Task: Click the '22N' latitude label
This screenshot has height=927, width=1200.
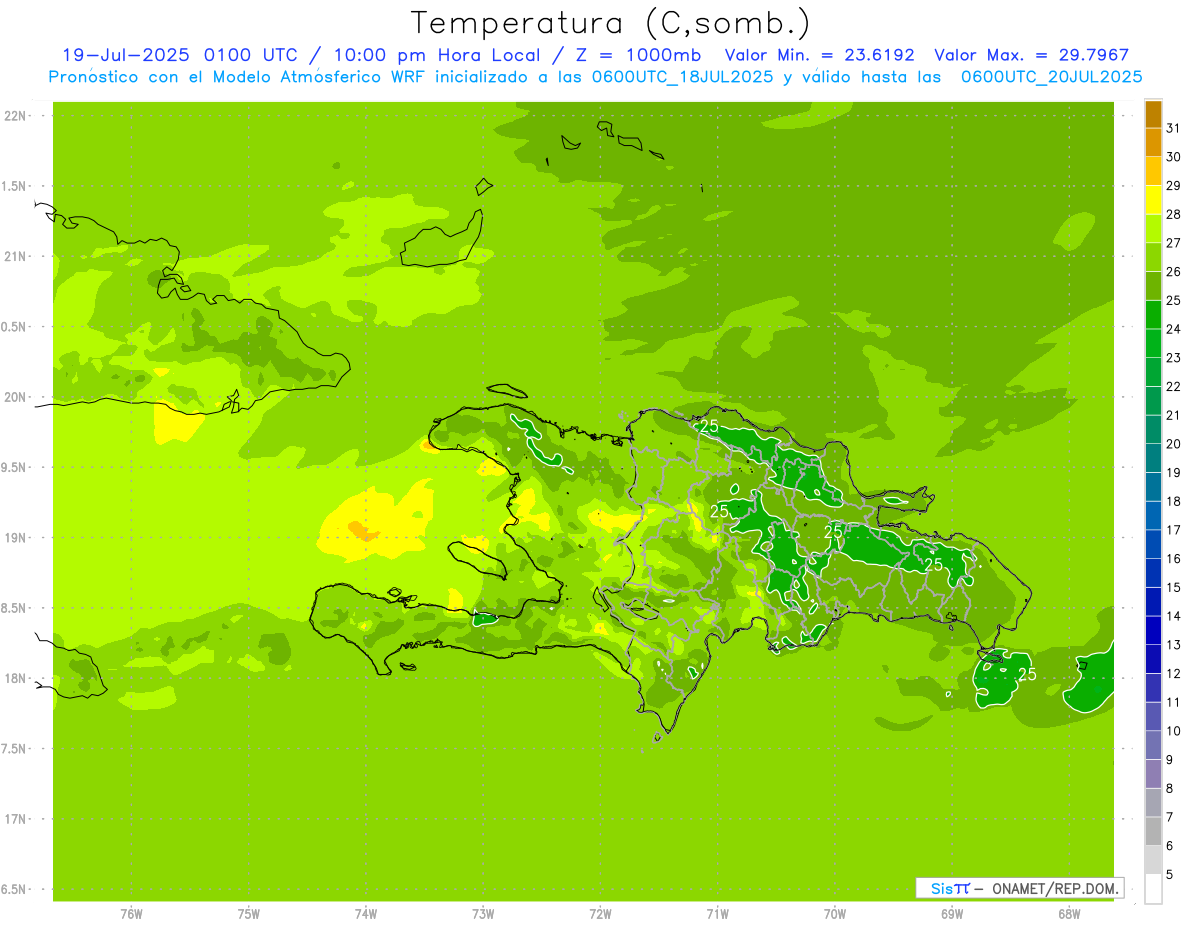Action: point(14,116)
